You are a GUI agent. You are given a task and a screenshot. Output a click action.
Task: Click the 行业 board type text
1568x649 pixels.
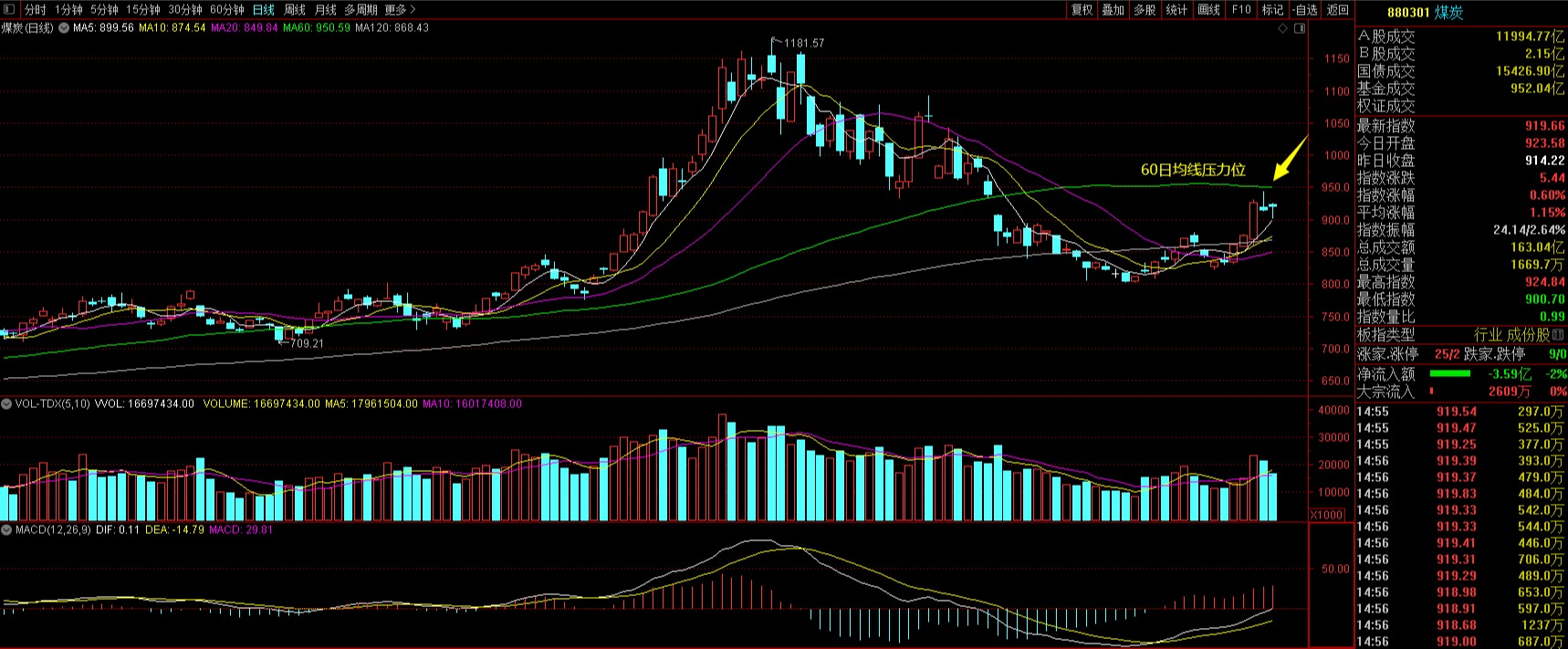point(1488,335)
